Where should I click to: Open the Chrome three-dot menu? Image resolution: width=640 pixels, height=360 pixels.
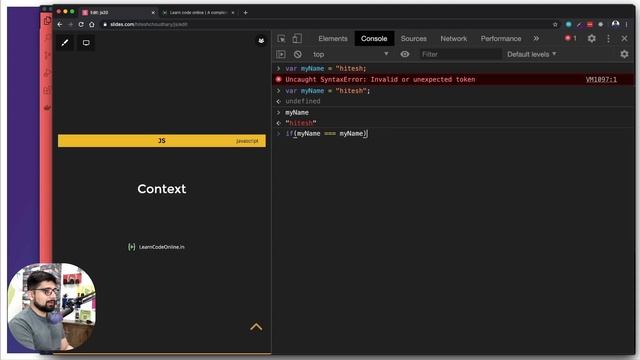pos(627,24)
